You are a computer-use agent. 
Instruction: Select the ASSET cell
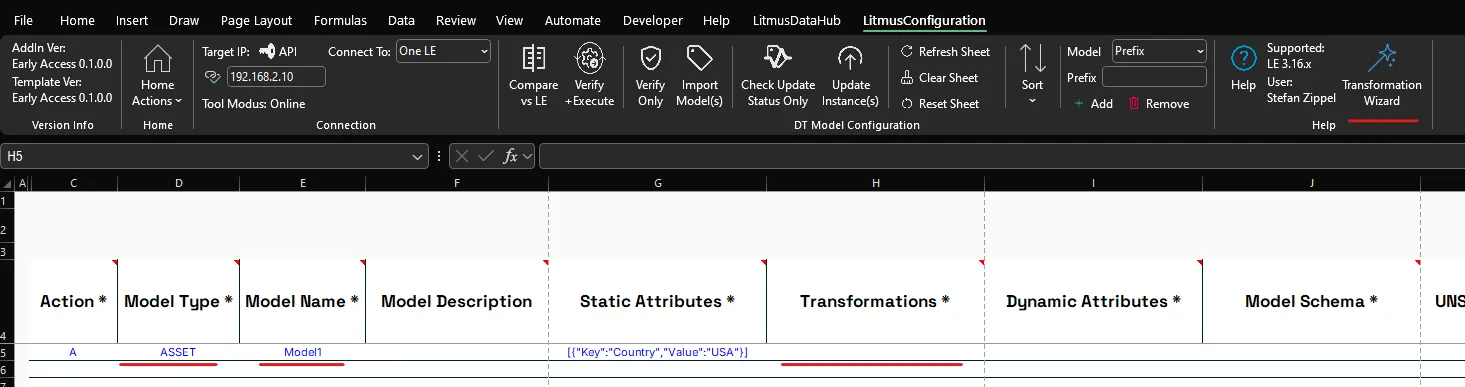(178, 352)
